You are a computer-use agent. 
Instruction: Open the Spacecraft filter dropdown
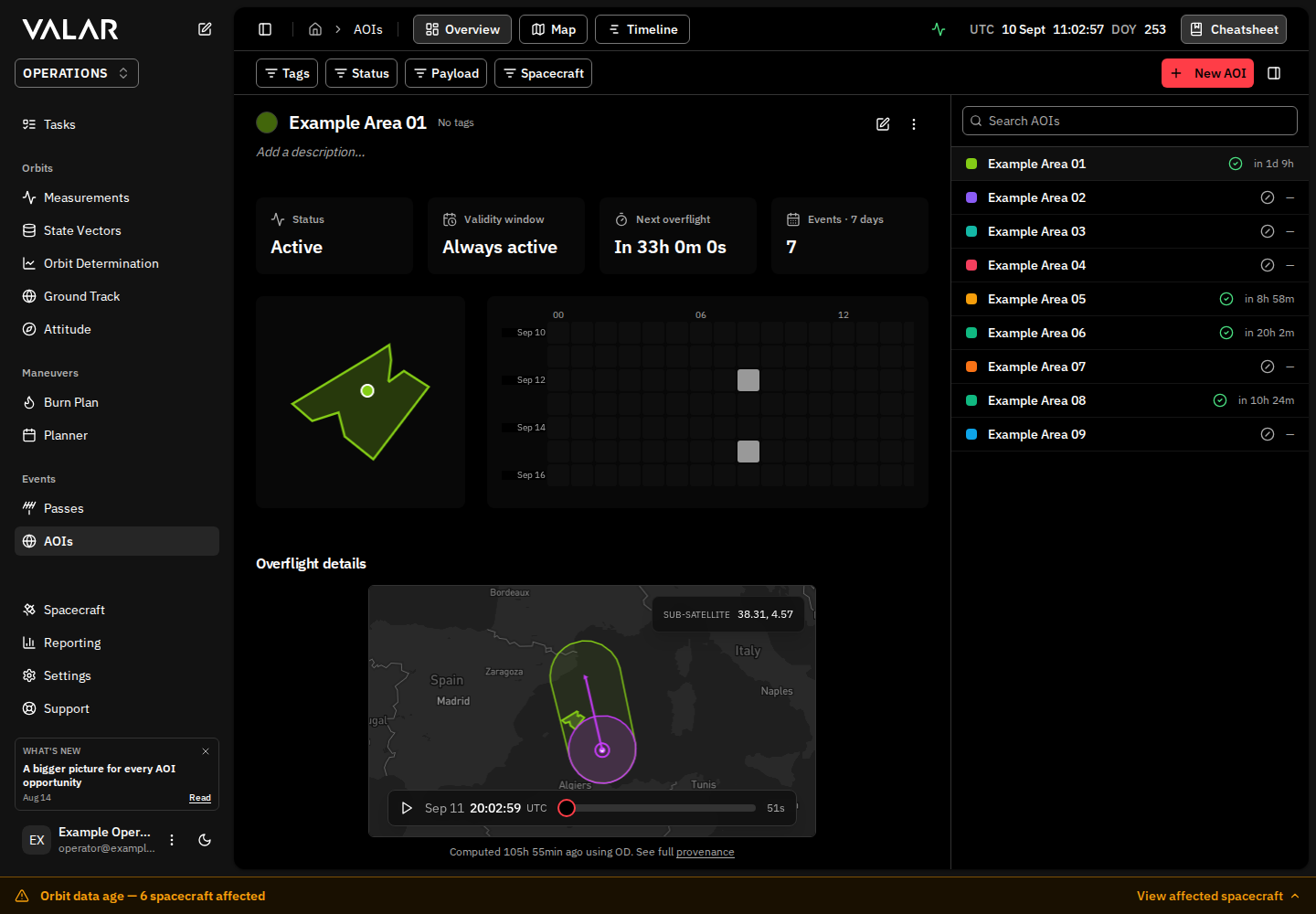click(x=543, y=73)
